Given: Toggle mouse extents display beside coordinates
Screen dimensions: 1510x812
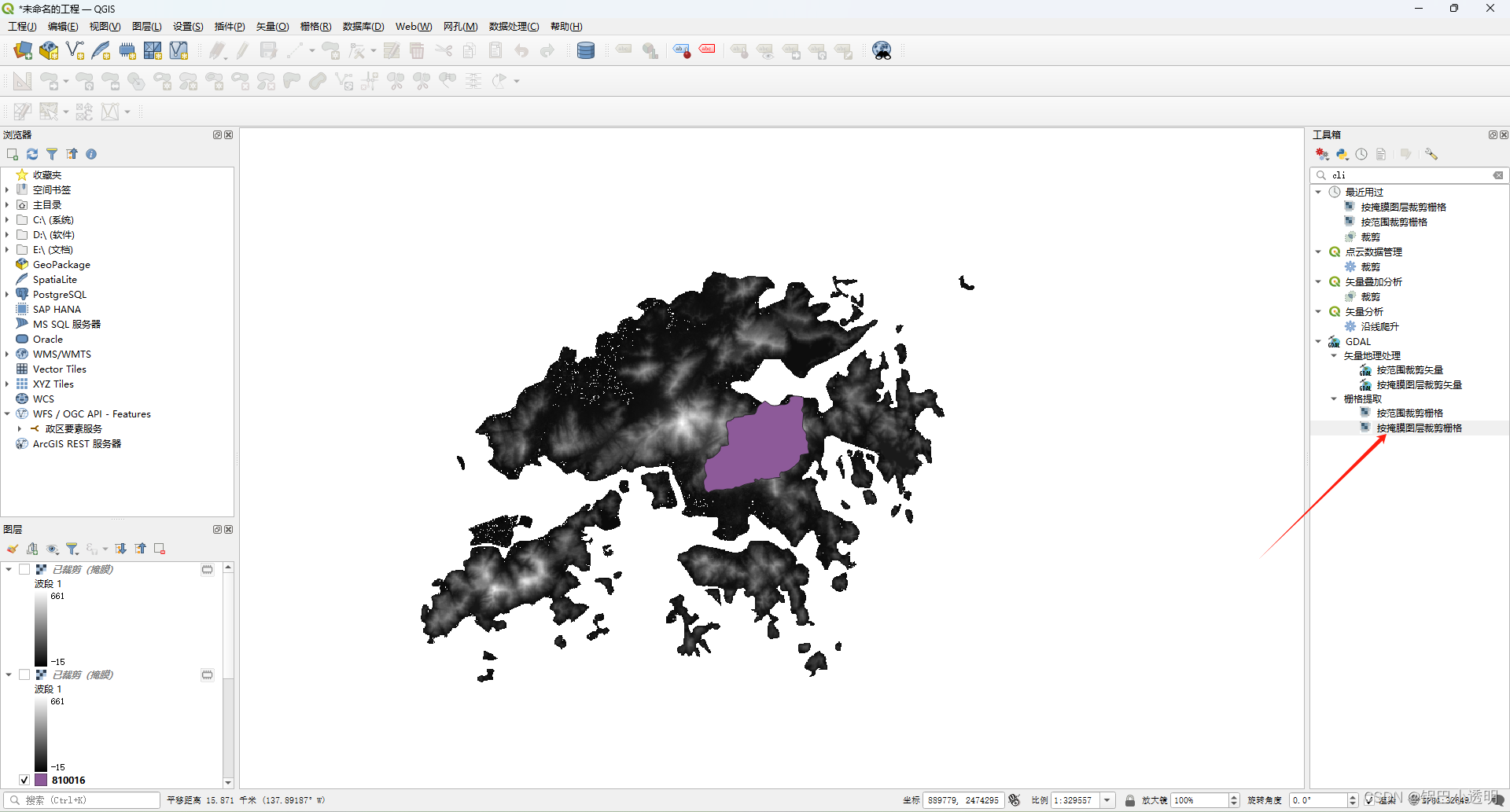Looking at the screenshot, I should [x=1015, y=800].
